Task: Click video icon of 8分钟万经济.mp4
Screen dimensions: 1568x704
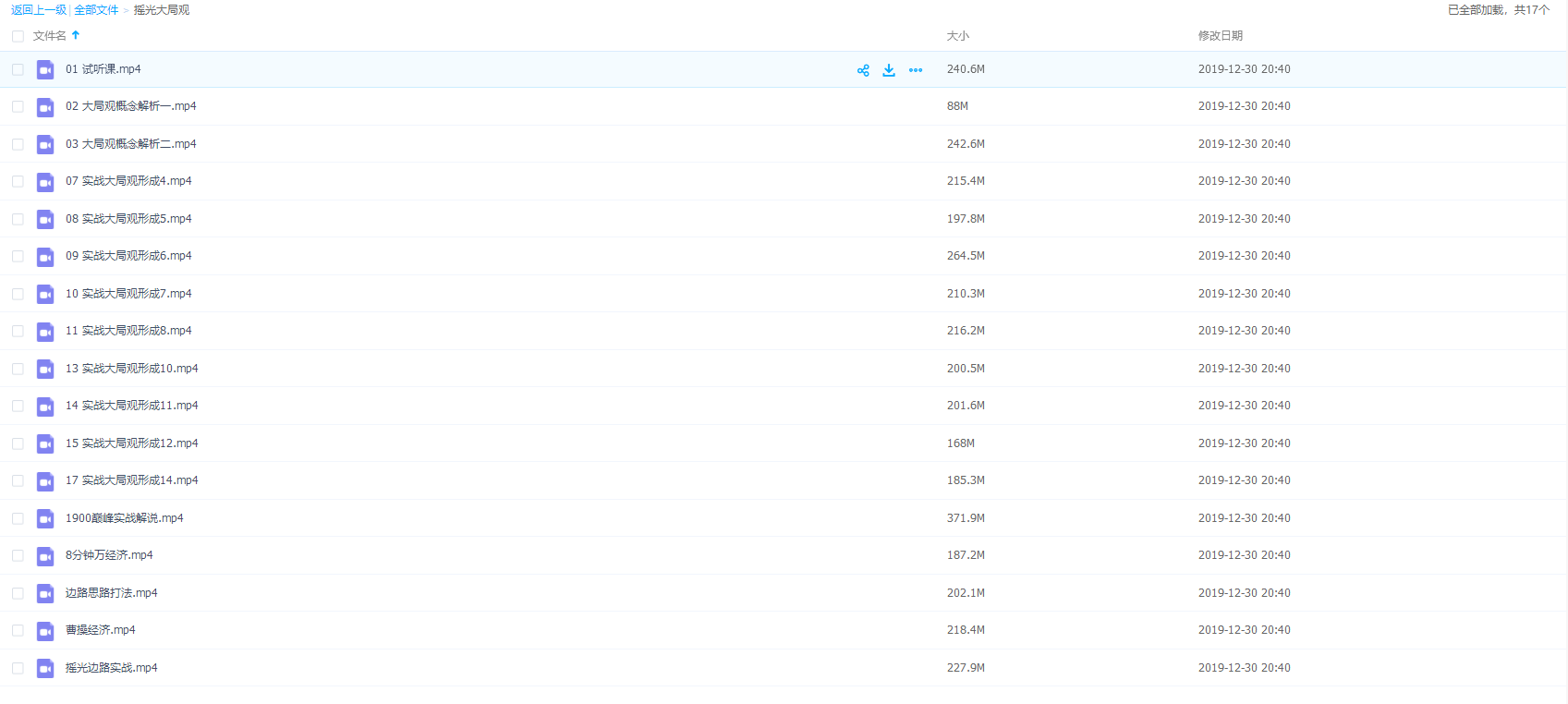Action: click(x=45, y=556)
